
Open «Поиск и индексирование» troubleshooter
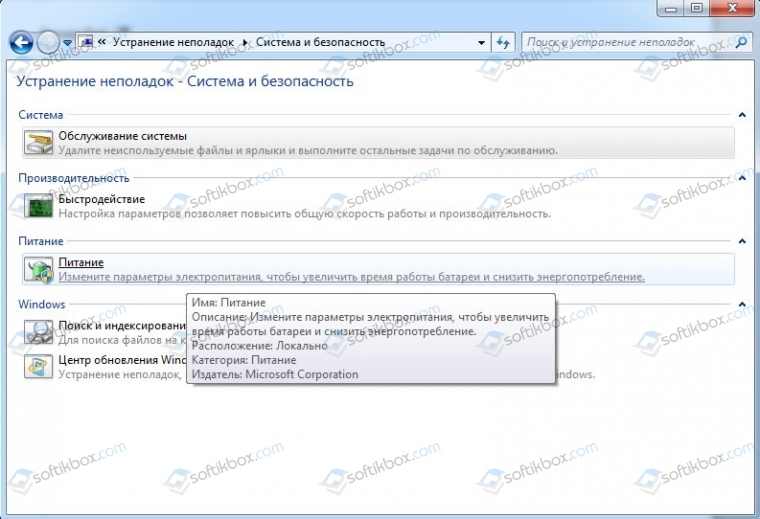click(x=122, y=326)
